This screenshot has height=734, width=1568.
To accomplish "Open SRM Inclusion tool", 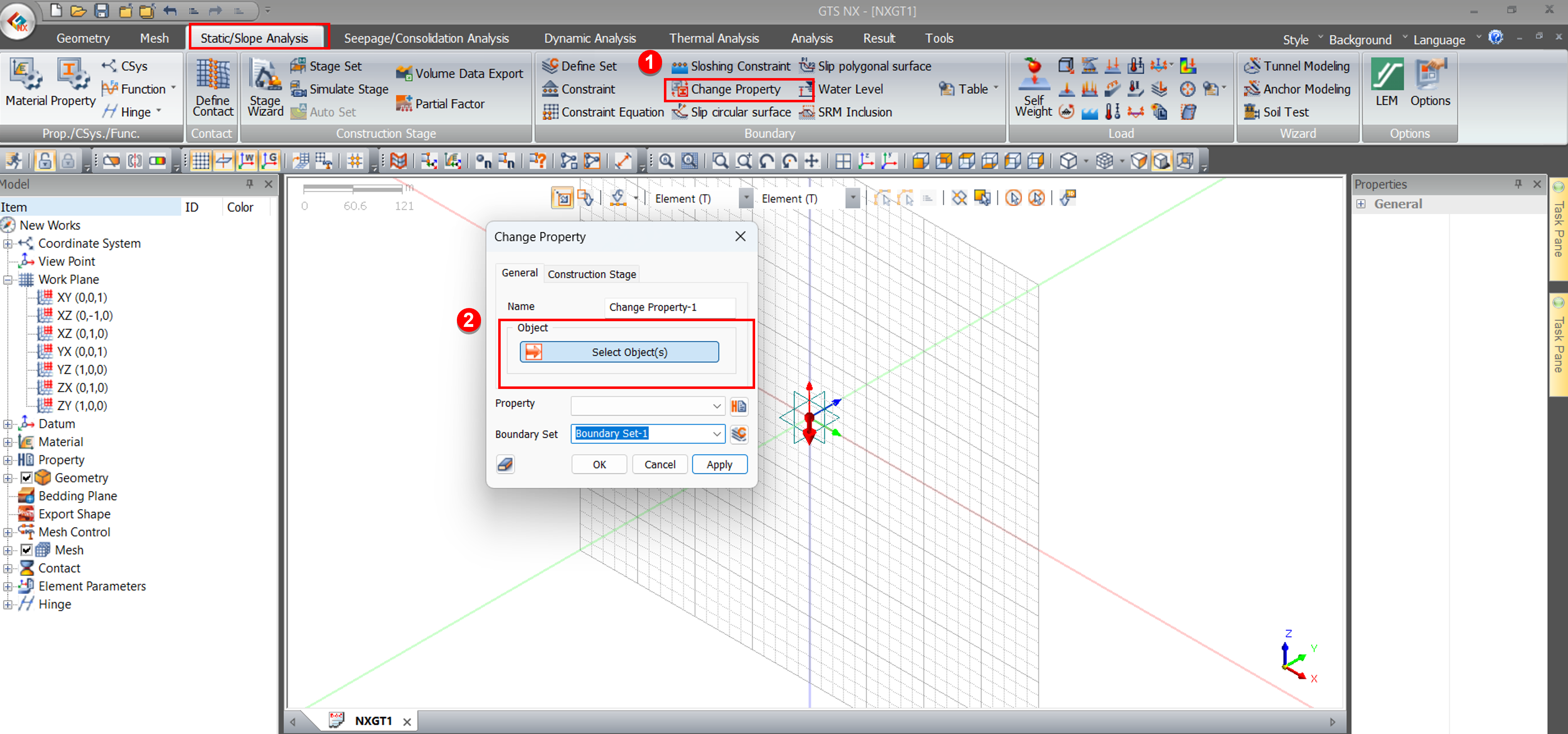I will coord(845,112).
